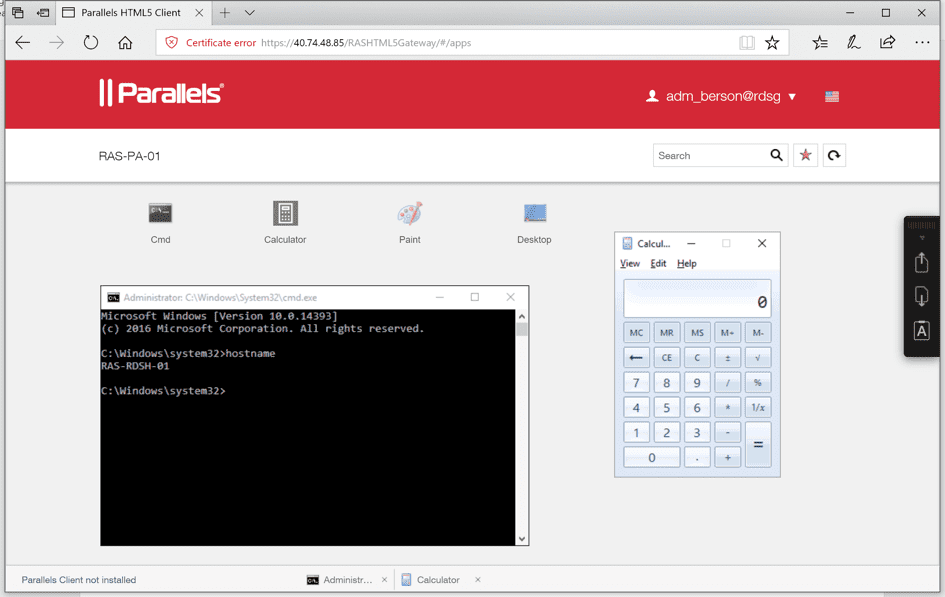Screen dimensions: 945x597
Task: Click the upload icon in side panel
Action: 921,263
